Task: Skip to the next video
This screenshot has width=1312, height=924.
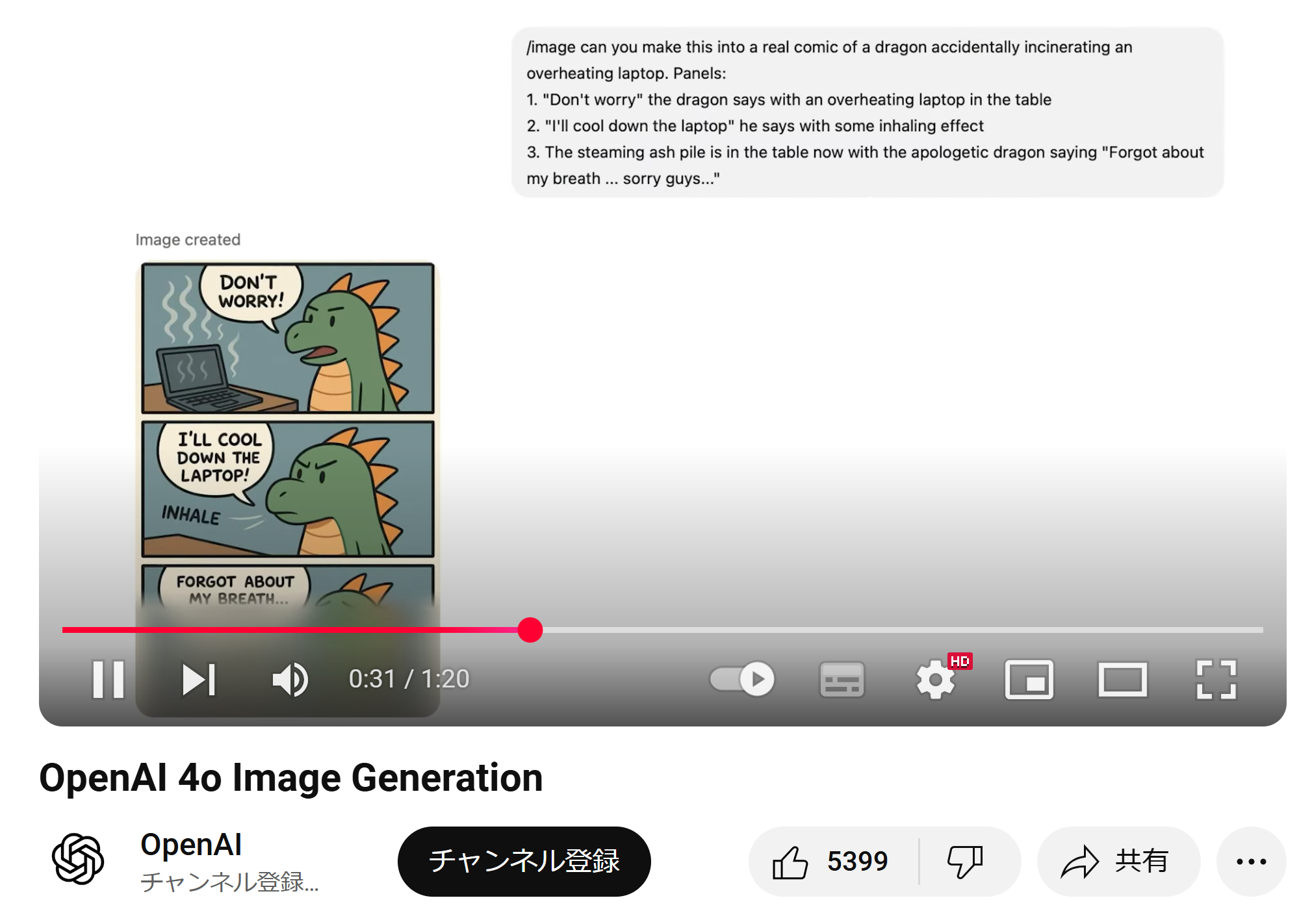Action: (198, 679)
